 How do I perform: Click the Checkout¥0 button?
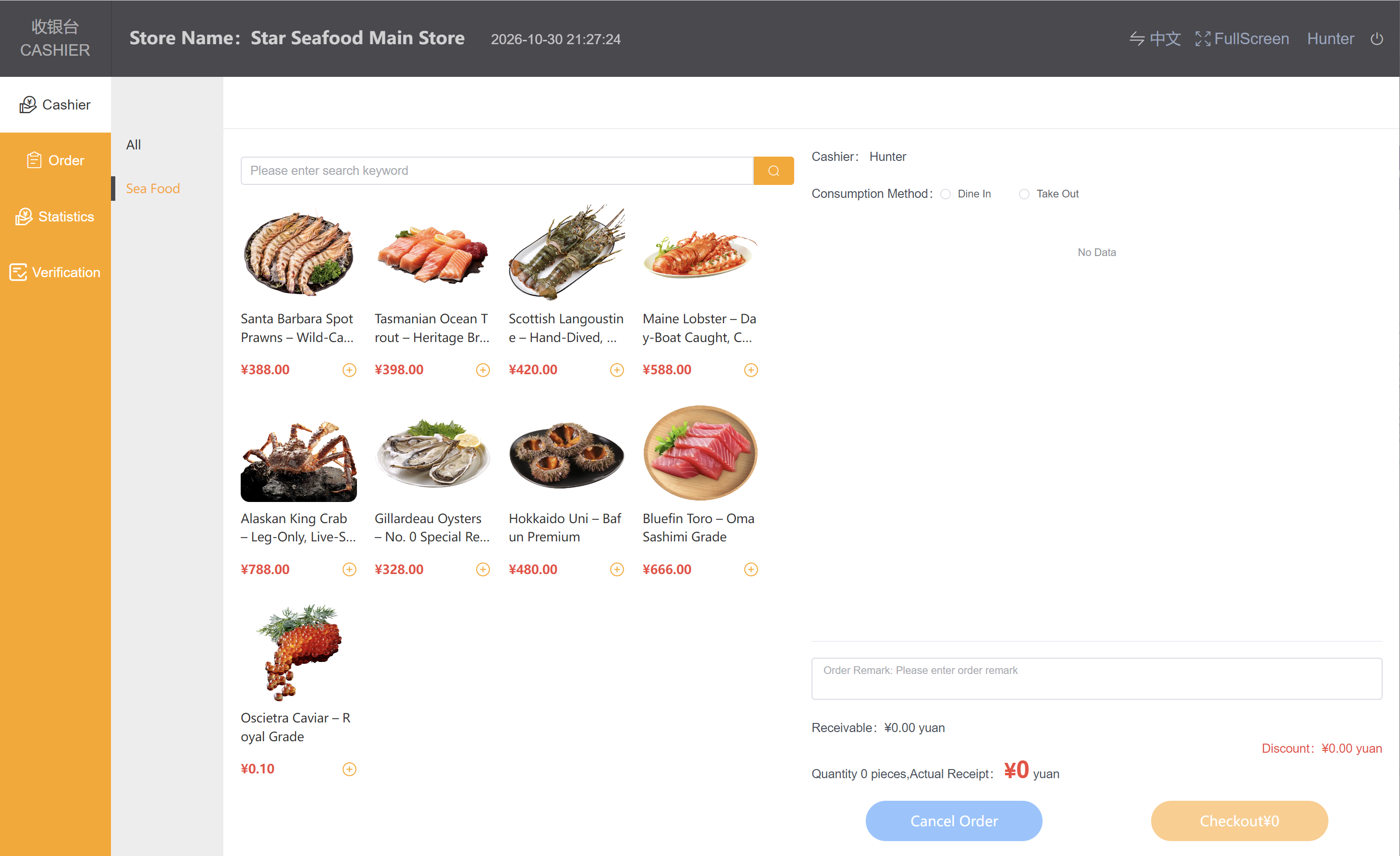(x=1239, y=821)
